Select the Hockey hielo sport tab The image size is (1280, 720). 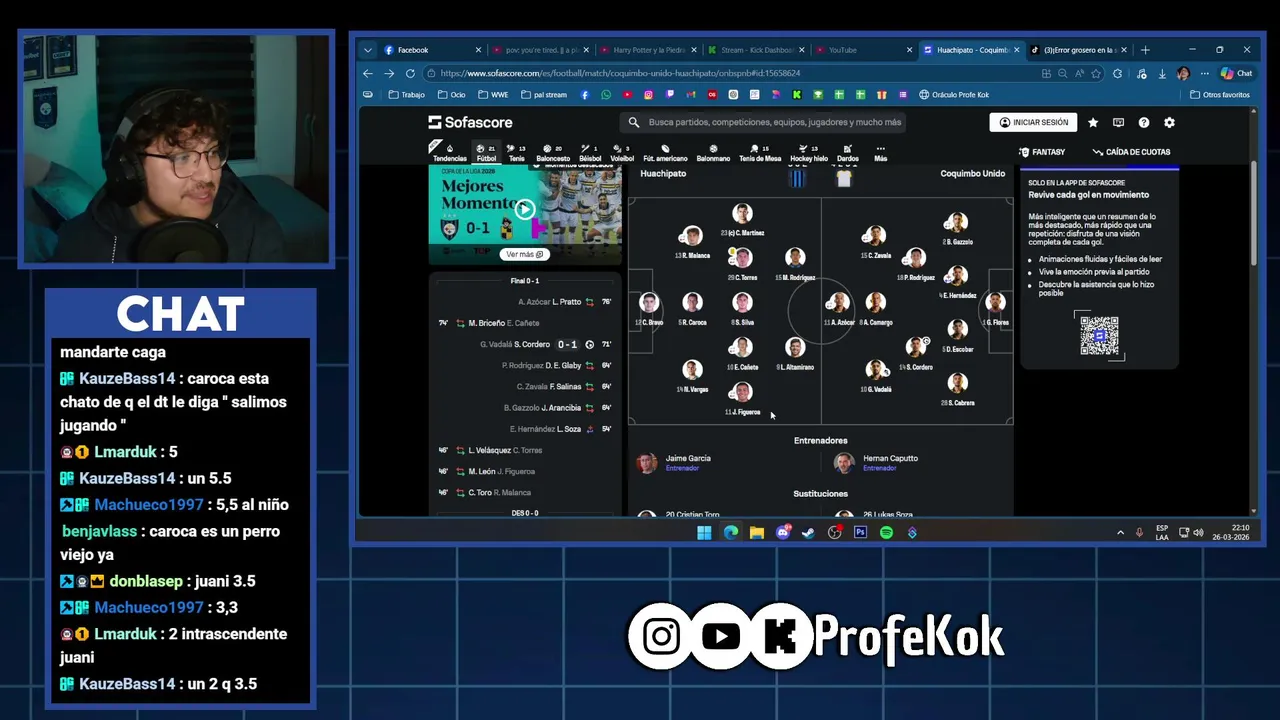[x=809, y=153]
